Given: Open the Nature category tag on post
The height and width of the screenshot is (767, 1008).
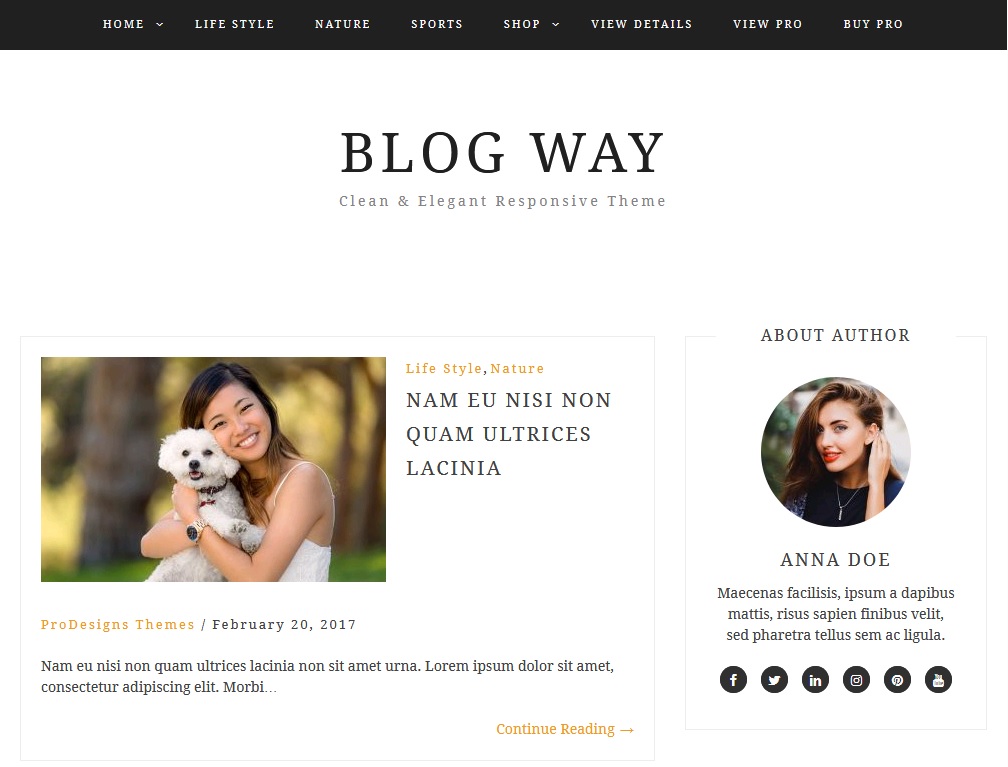Looking at the screenshot, I should click(x=518, y=368).
